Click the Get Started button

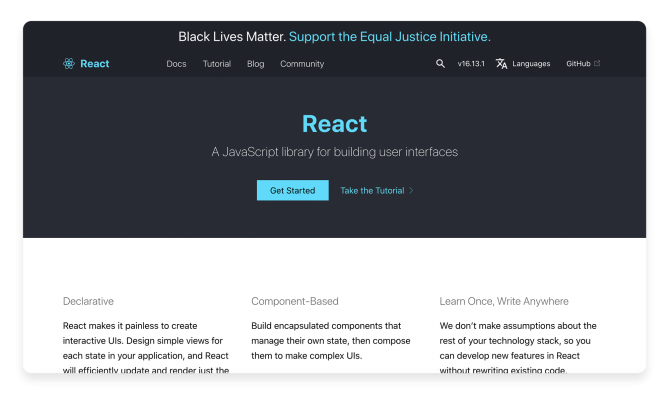click(x=293, y=190)
